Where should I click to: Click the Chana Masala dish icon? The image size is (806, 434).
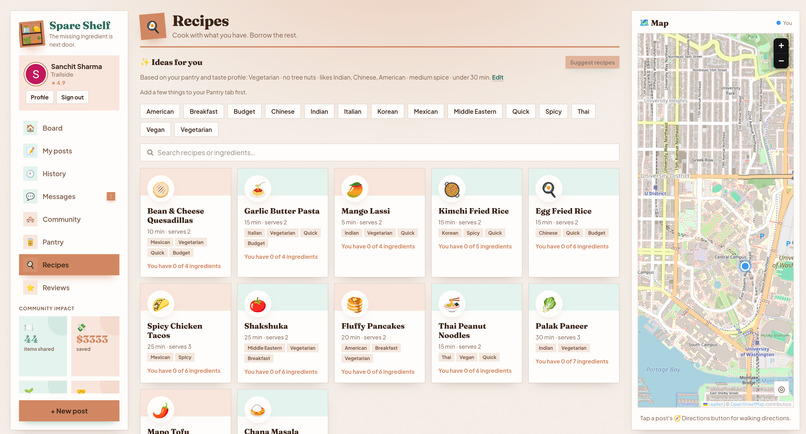click(258, 410)
